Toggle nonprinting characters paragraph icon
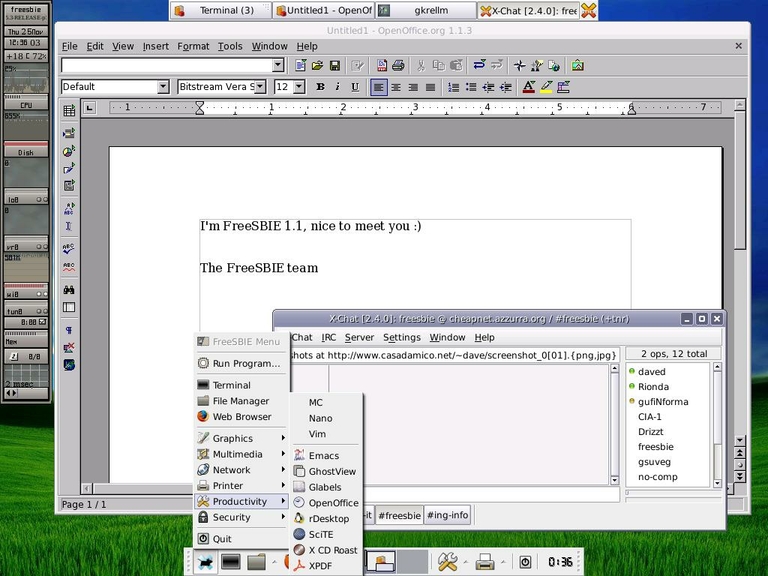Screen dimensions: 768x576 (x=69, y=330)
